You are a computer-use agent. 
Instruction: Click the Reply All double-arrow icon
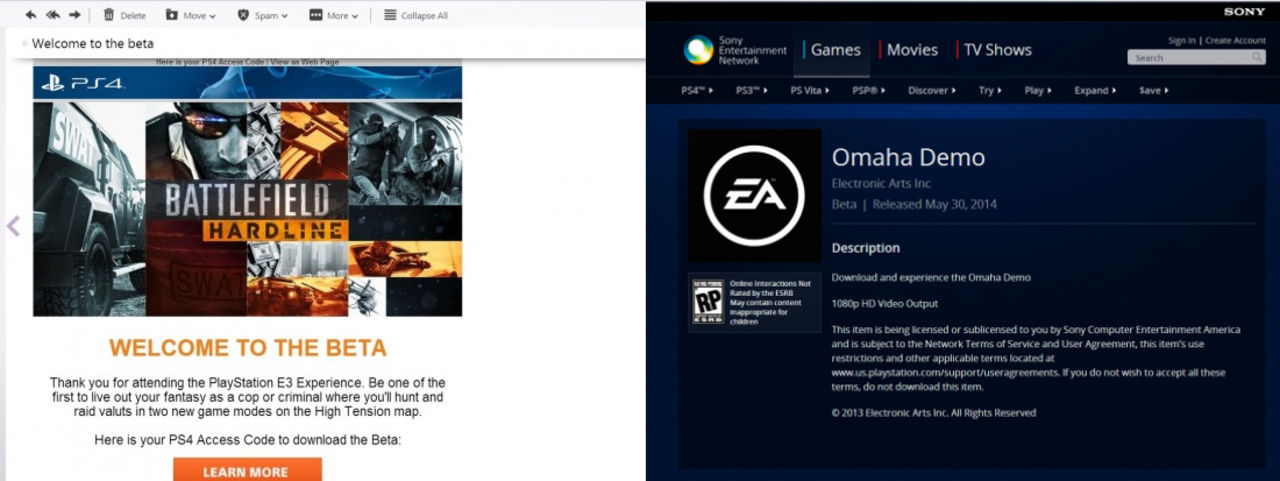pyautogui.click(x=52, y=15)
